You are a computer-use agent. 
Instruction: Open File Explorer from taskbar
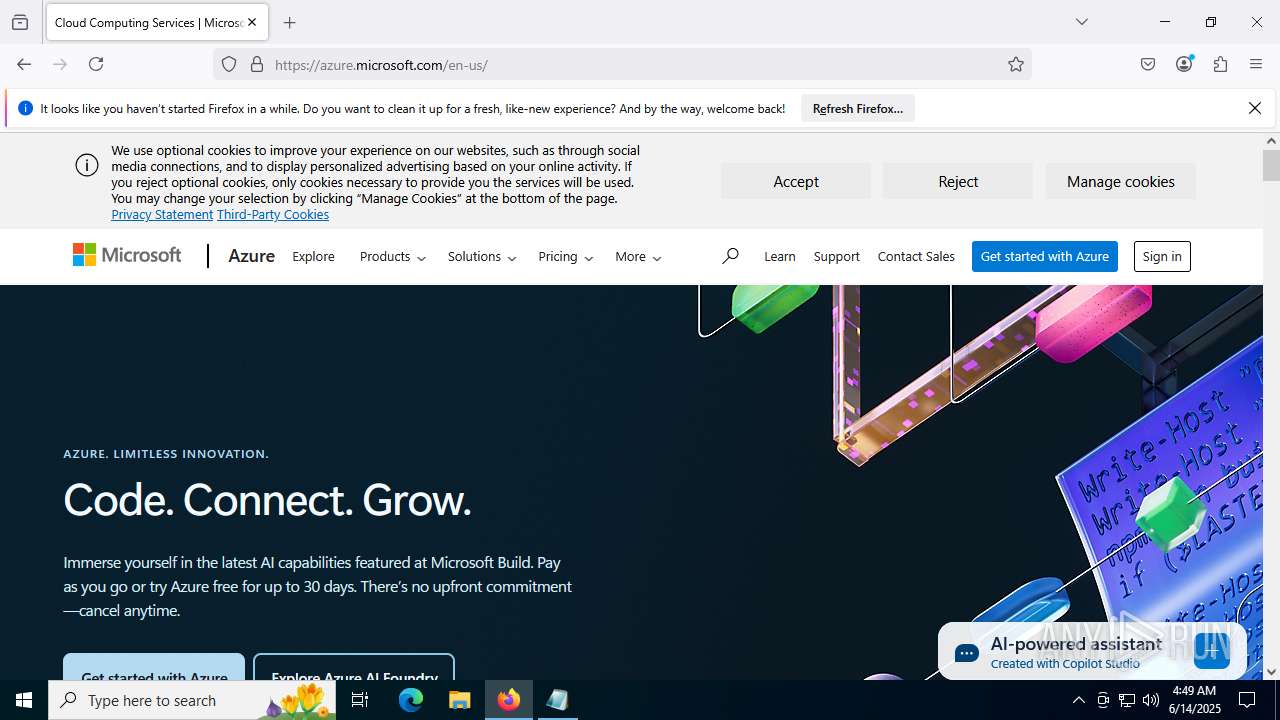click(460, 700)
